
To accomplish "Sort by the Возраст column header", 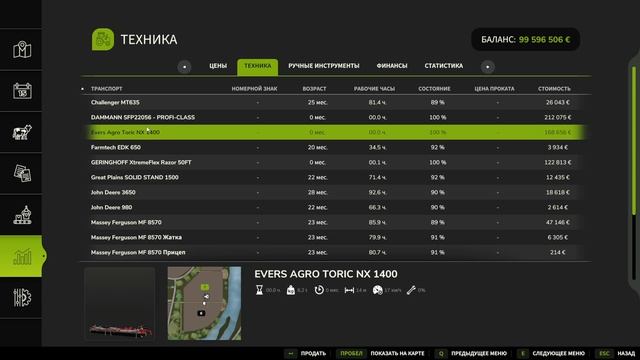I will pos(314,89).
